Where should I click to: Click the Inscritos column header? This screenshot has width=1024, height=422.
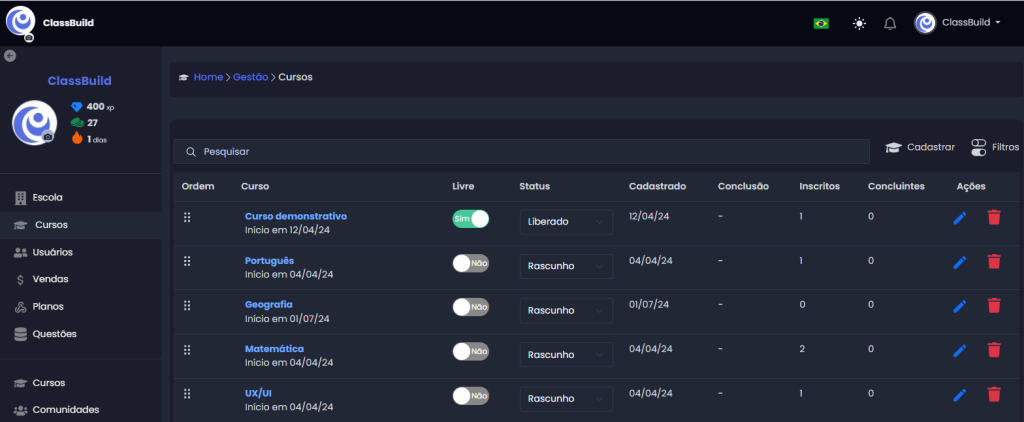click(x=820, y=186)
